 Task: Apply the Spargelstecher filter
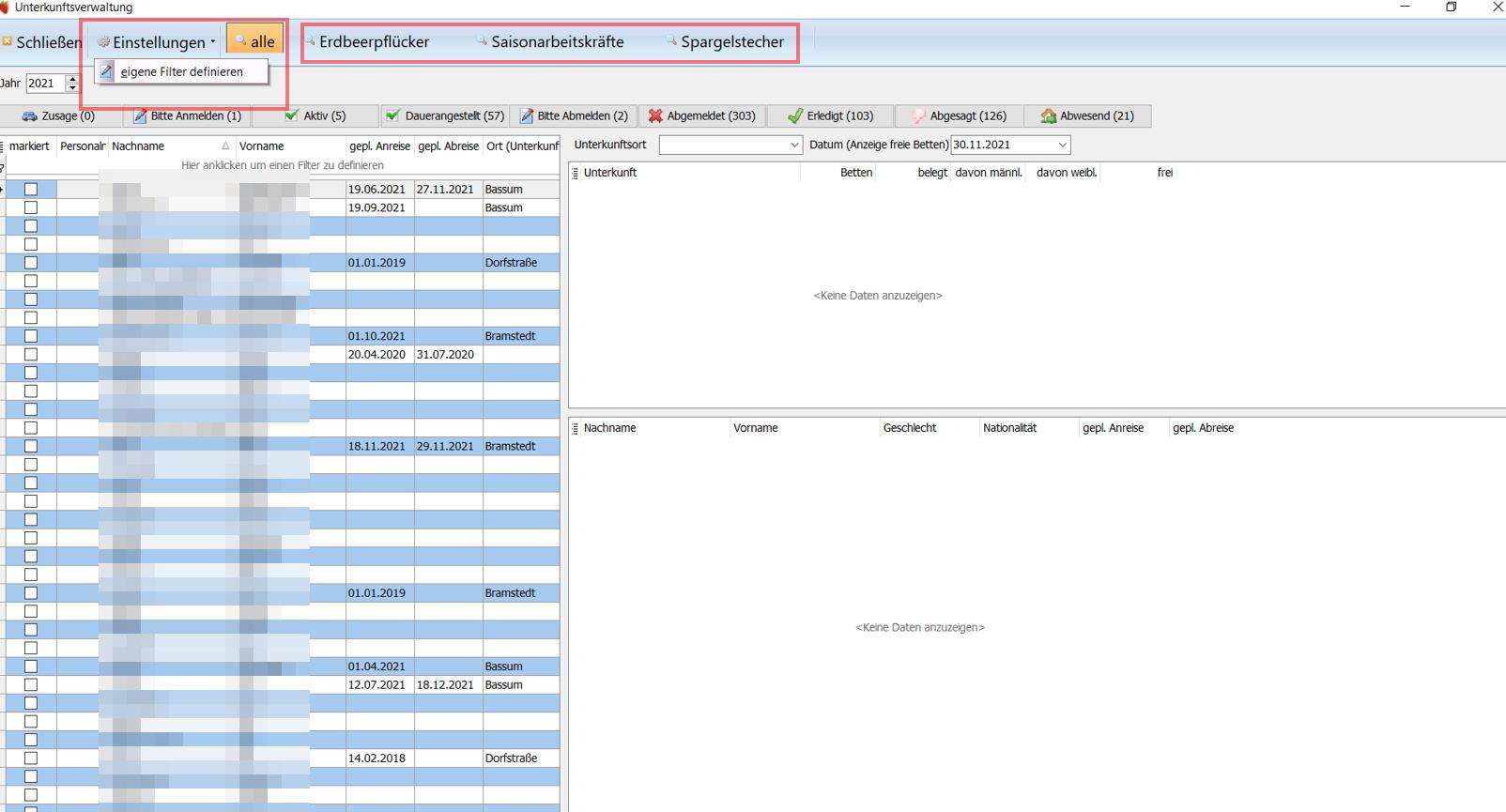pyautogui.click(x=725, y=42)
